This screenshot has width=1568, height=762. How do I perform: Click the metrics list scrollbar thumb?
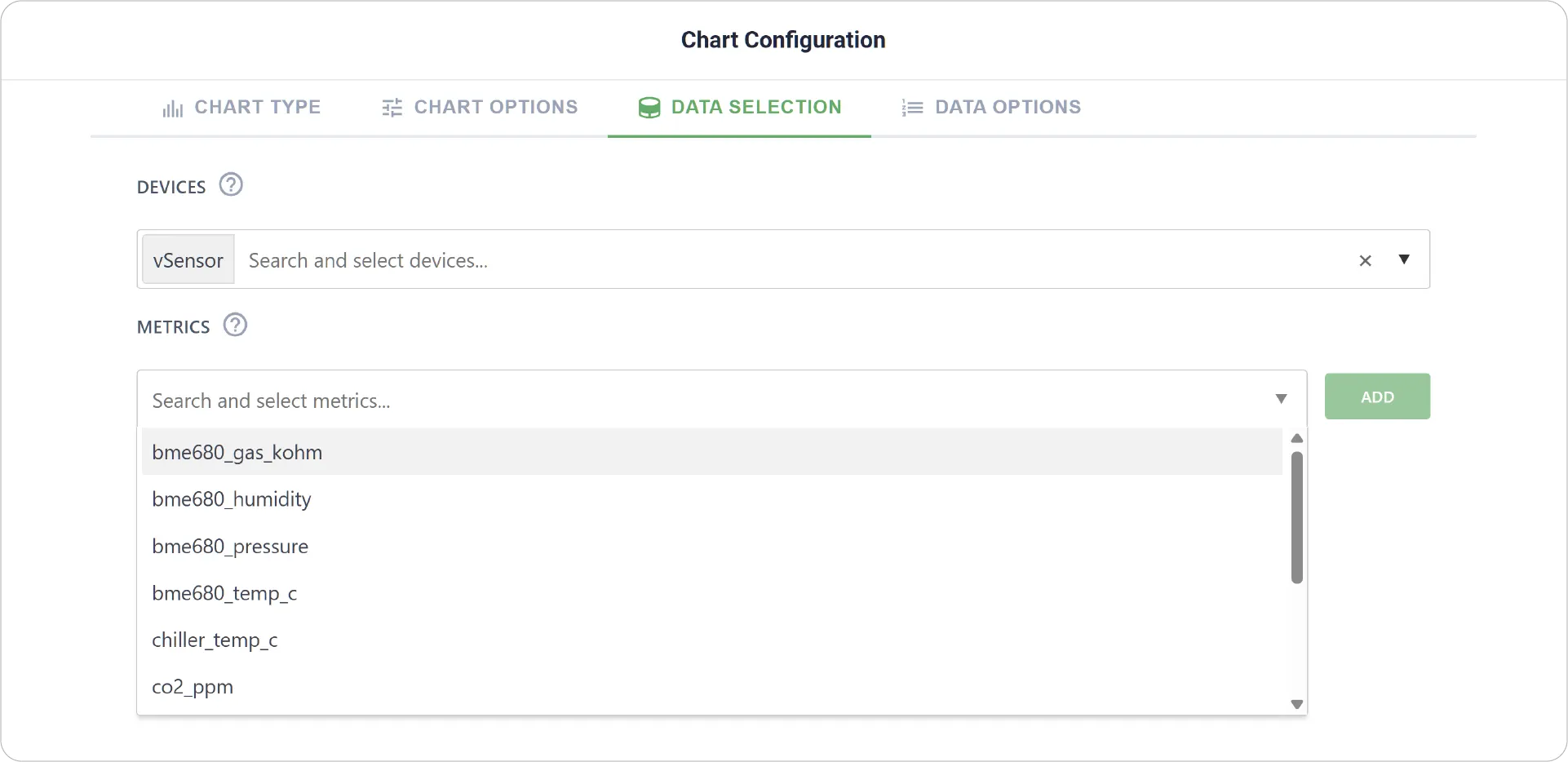(x=1296, y=518)
